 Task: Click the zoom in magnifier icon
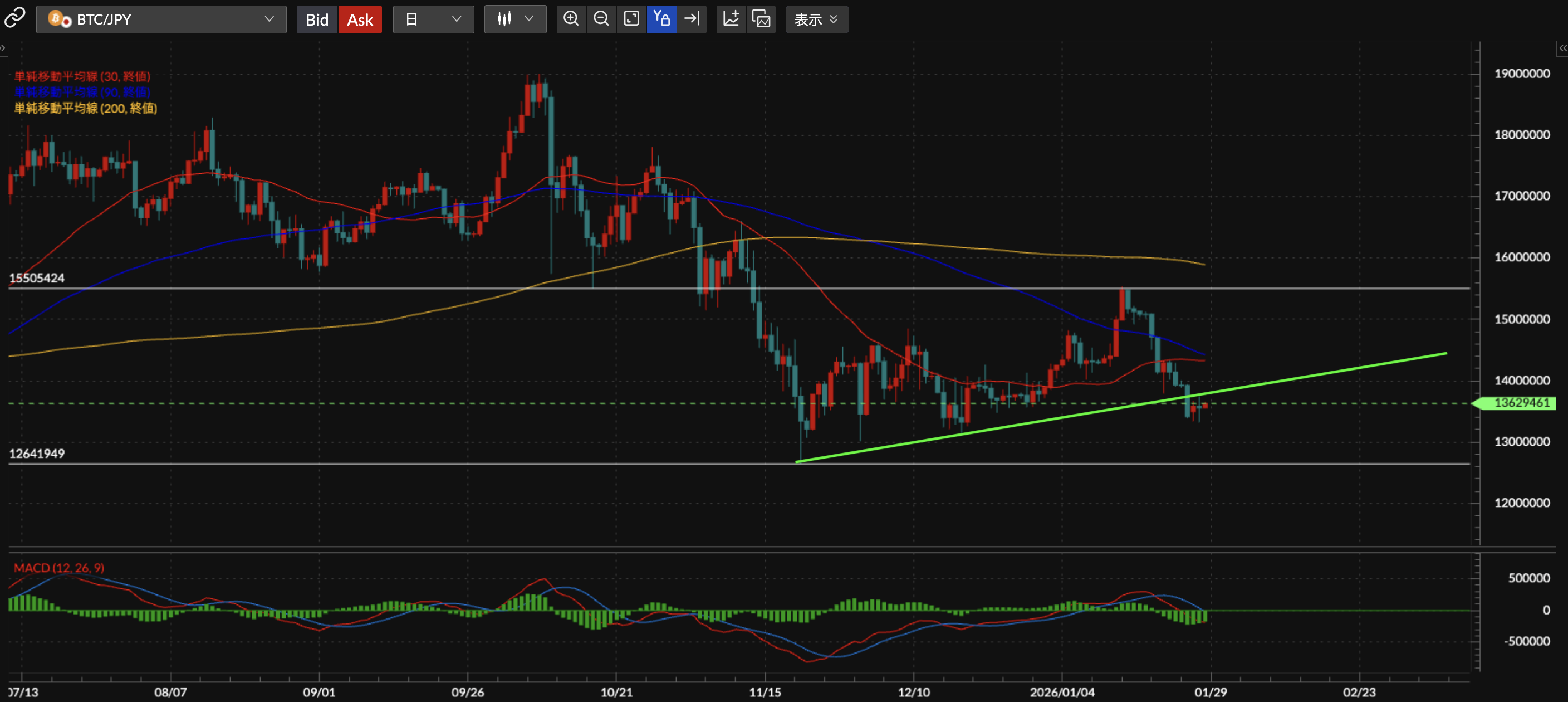click(x=571, y=19)
